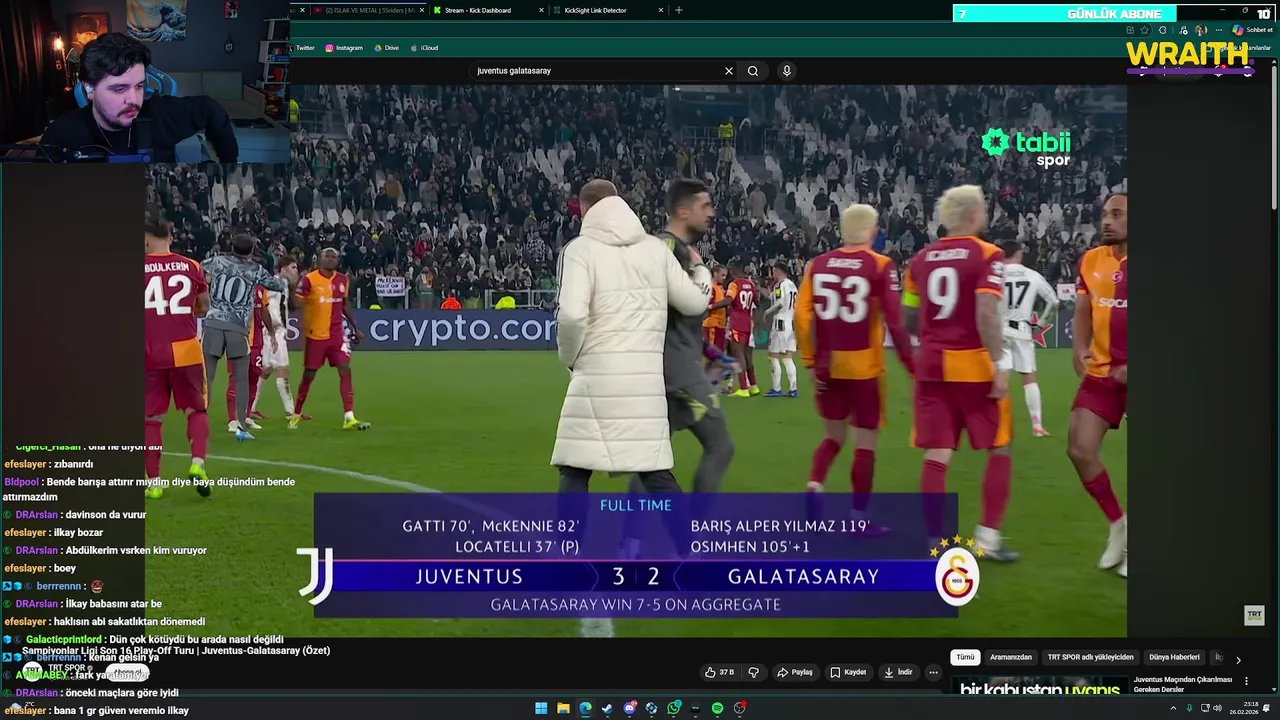The image size is (1280, 720).
Task: Close the KickSight Link Detector tab
Action: (661, 10)
